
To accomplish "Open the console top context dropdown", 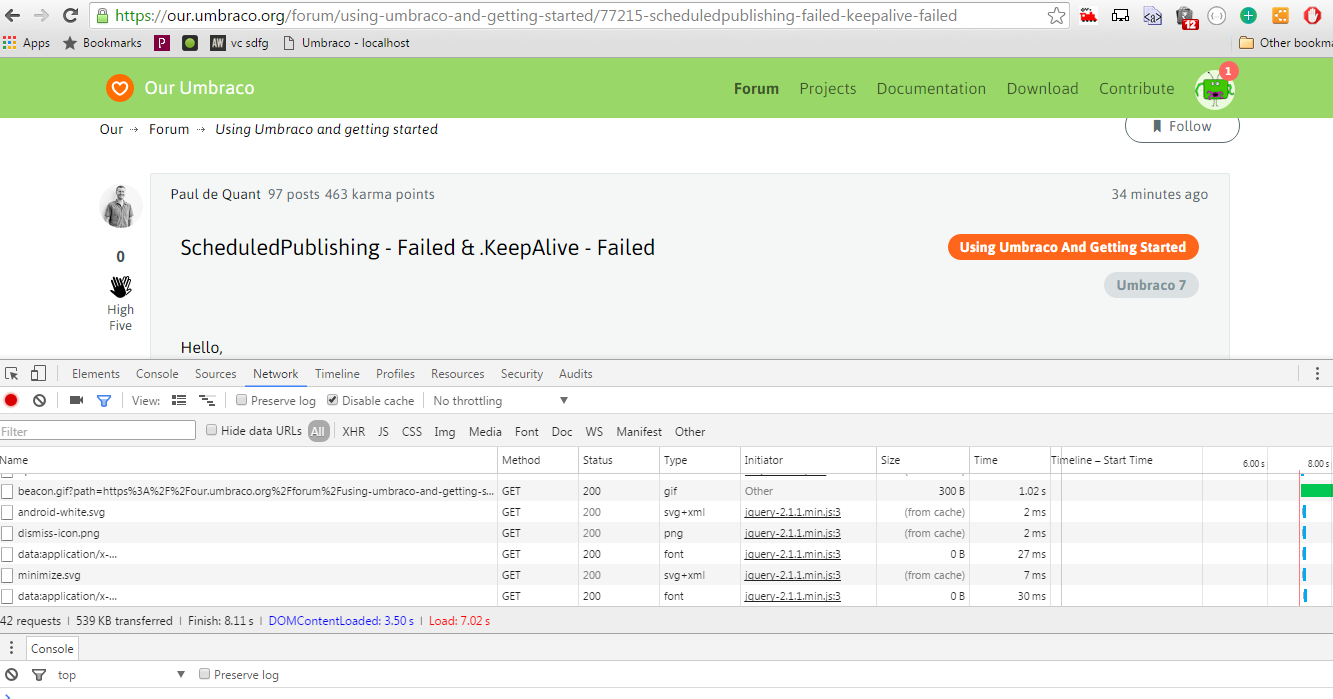I will (x=120, y=675).
